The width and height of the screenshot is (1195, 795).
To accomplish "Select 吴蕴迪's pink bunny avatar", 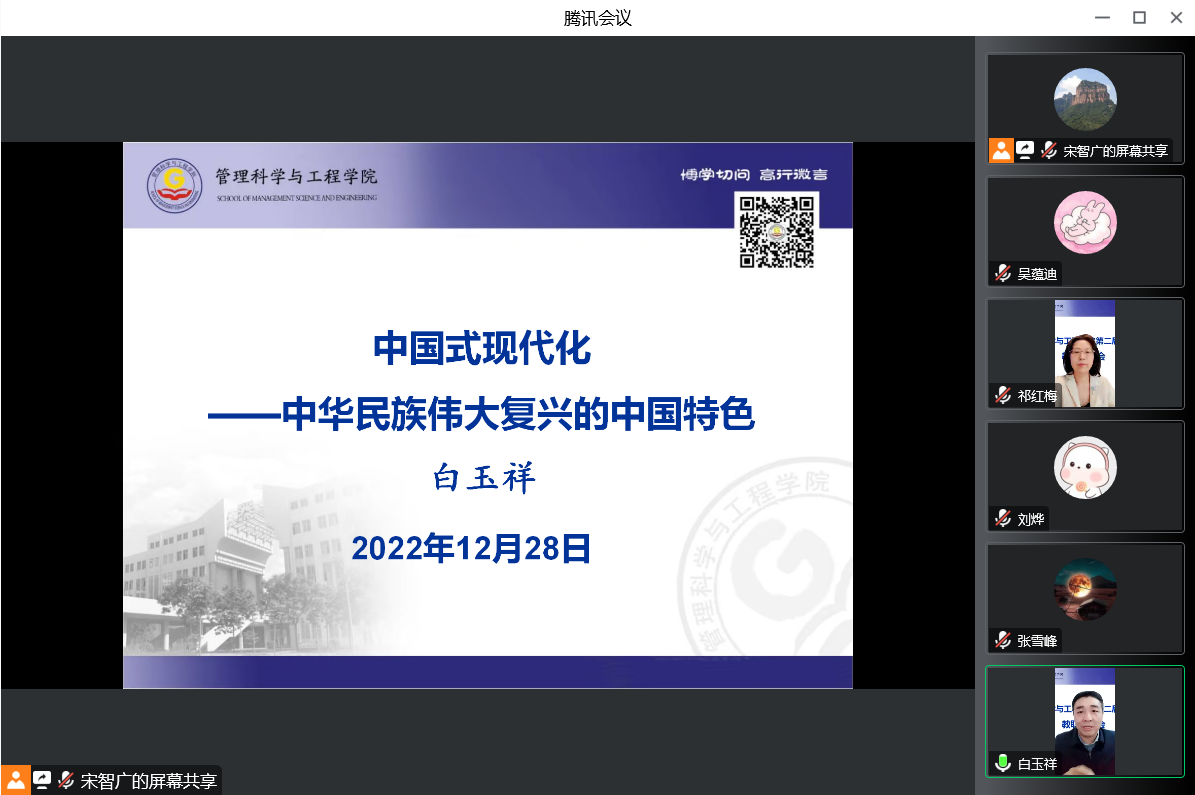I will click(1085, 222).
